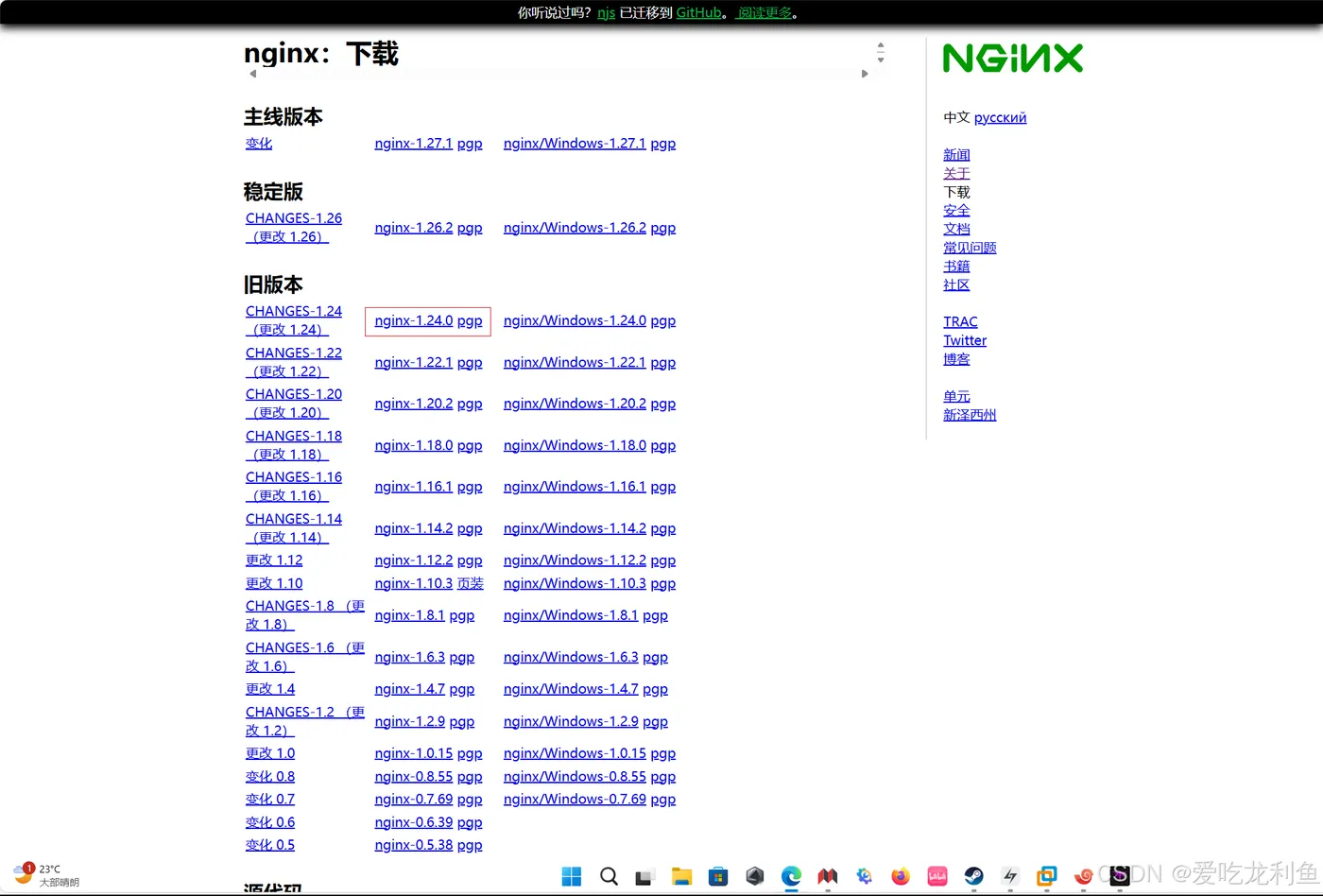The width and height of the screenshot is (1323, 896).
Task: Download nginx-1.22.1 source
Action: [x=414, y=362]
